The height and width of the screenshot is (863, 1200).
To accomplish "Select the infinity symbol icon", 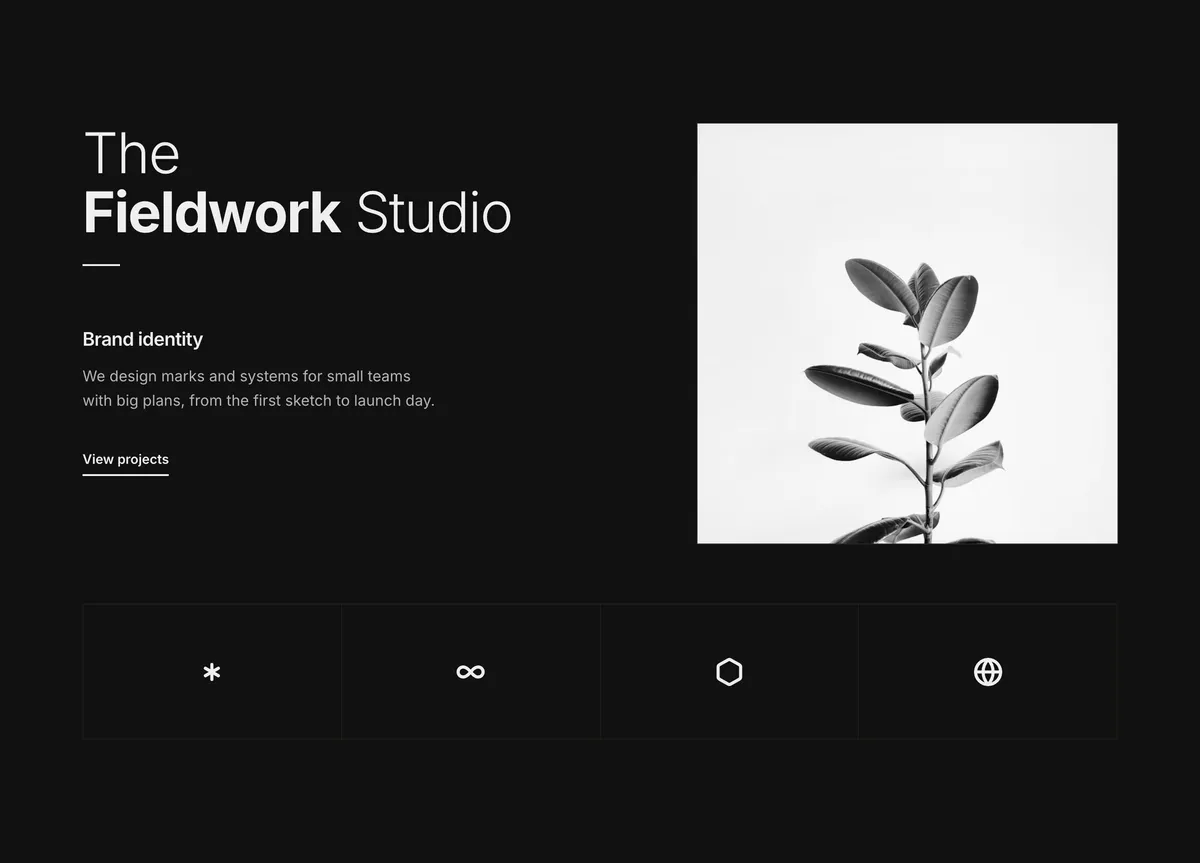I will [x=470, y=672].
